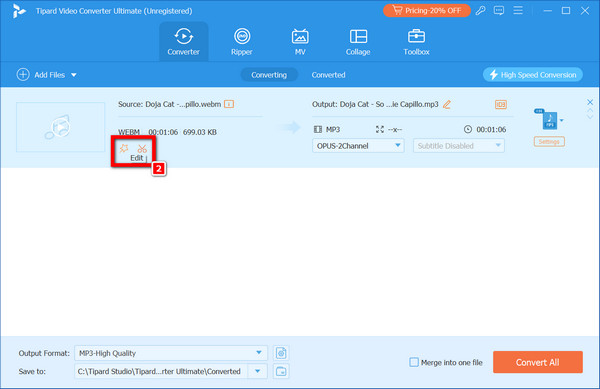The height and width of the screenshot is (389, 600).
Task: Remove the file from the list
Action: coord(590,102)
